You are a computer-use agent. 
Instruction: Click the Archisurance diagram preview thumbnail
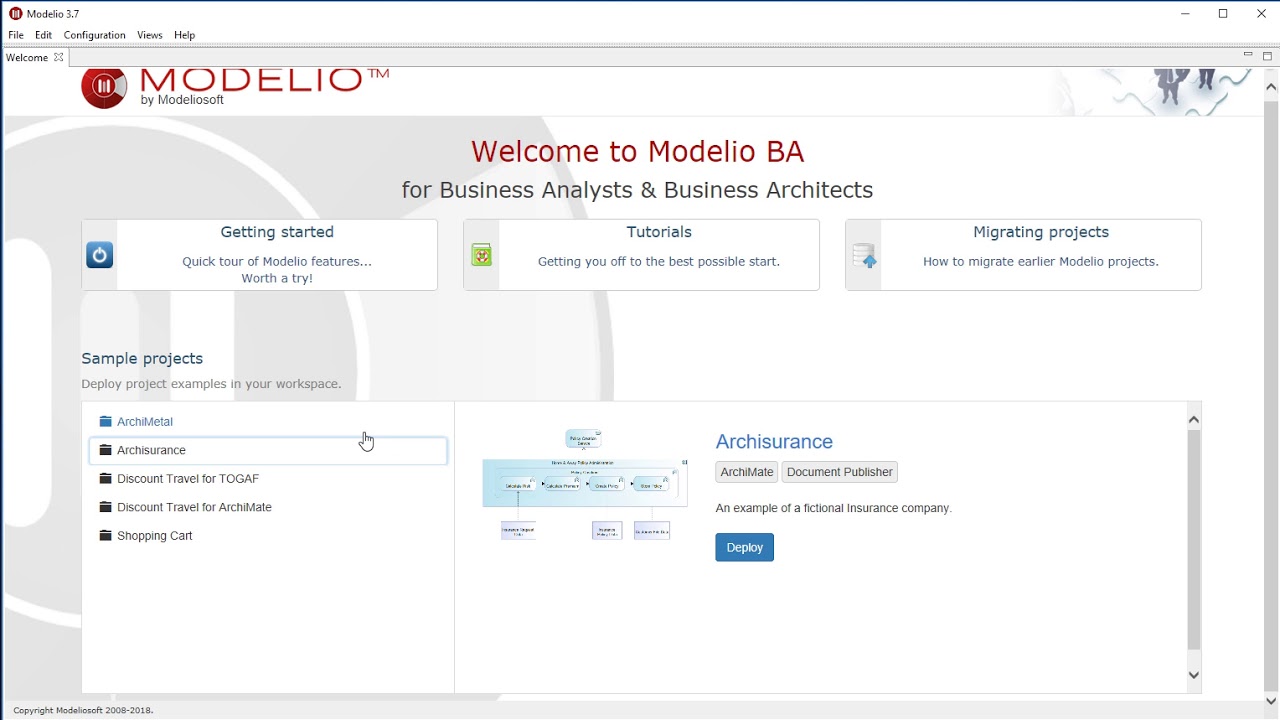pos(585,485)
